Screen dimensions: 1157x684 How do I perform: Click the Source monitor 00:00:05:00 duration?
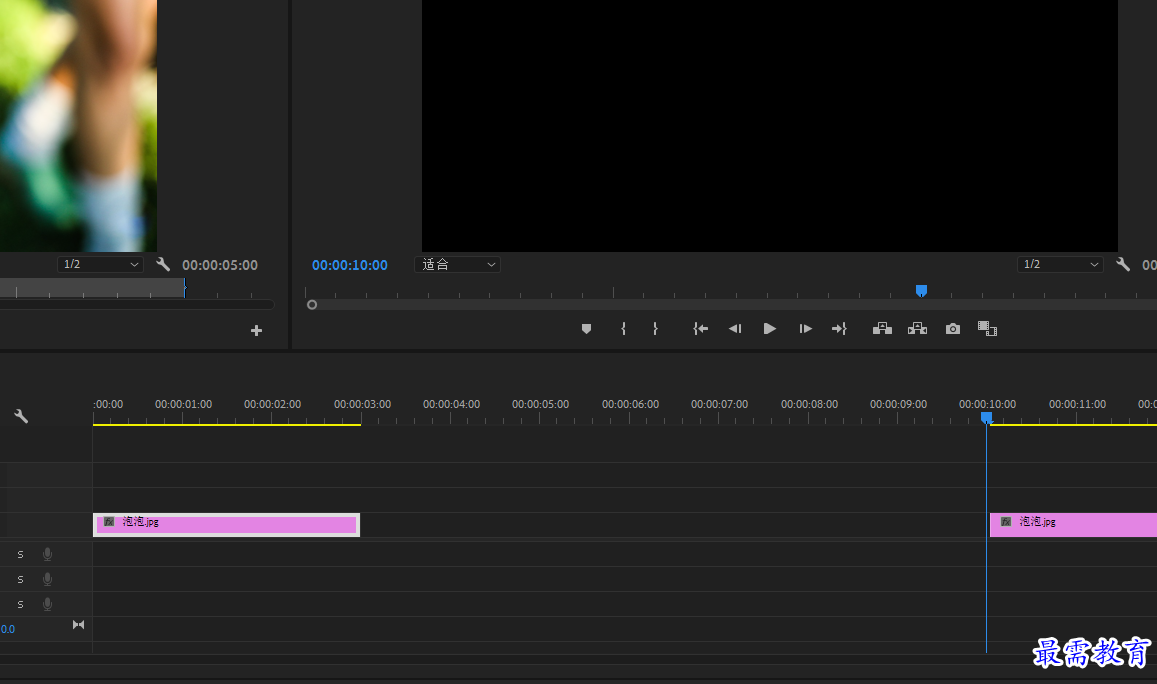(220, 265)
